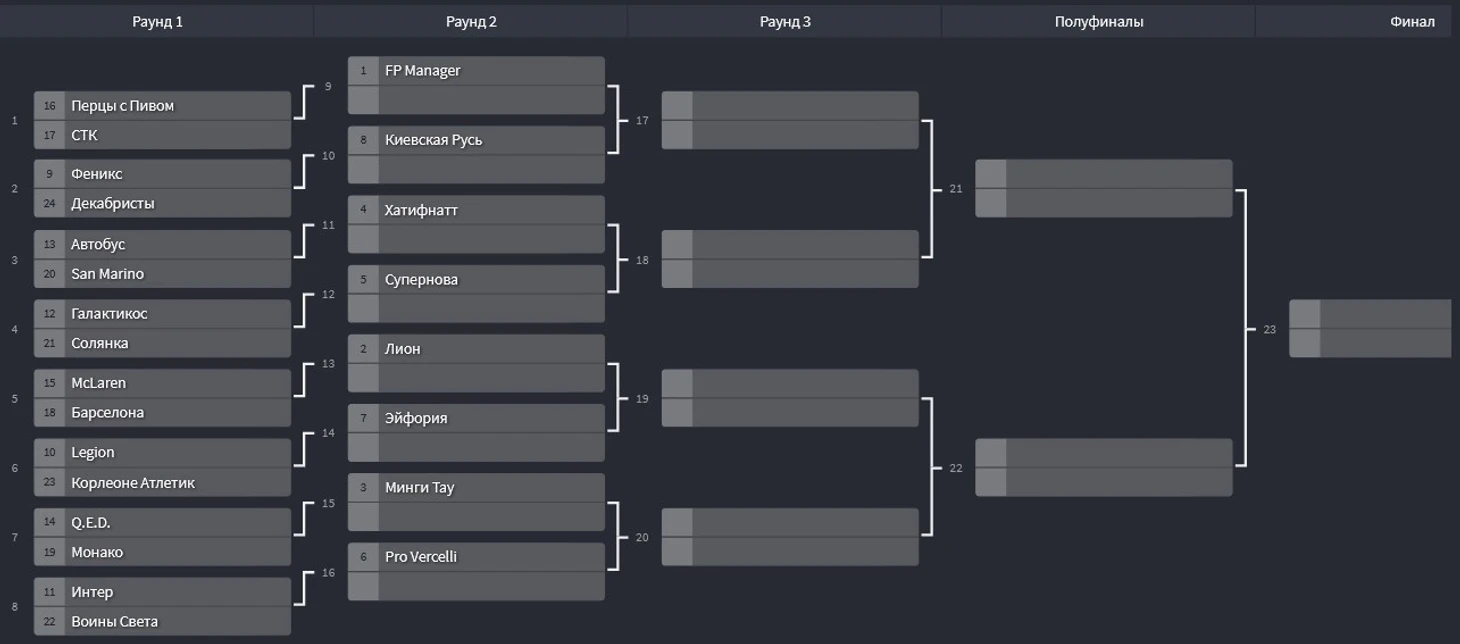Click seed badge 2 beside Лион
Image resolution: width=1460 pixels, height=644 pixels.
pos(363,349)
